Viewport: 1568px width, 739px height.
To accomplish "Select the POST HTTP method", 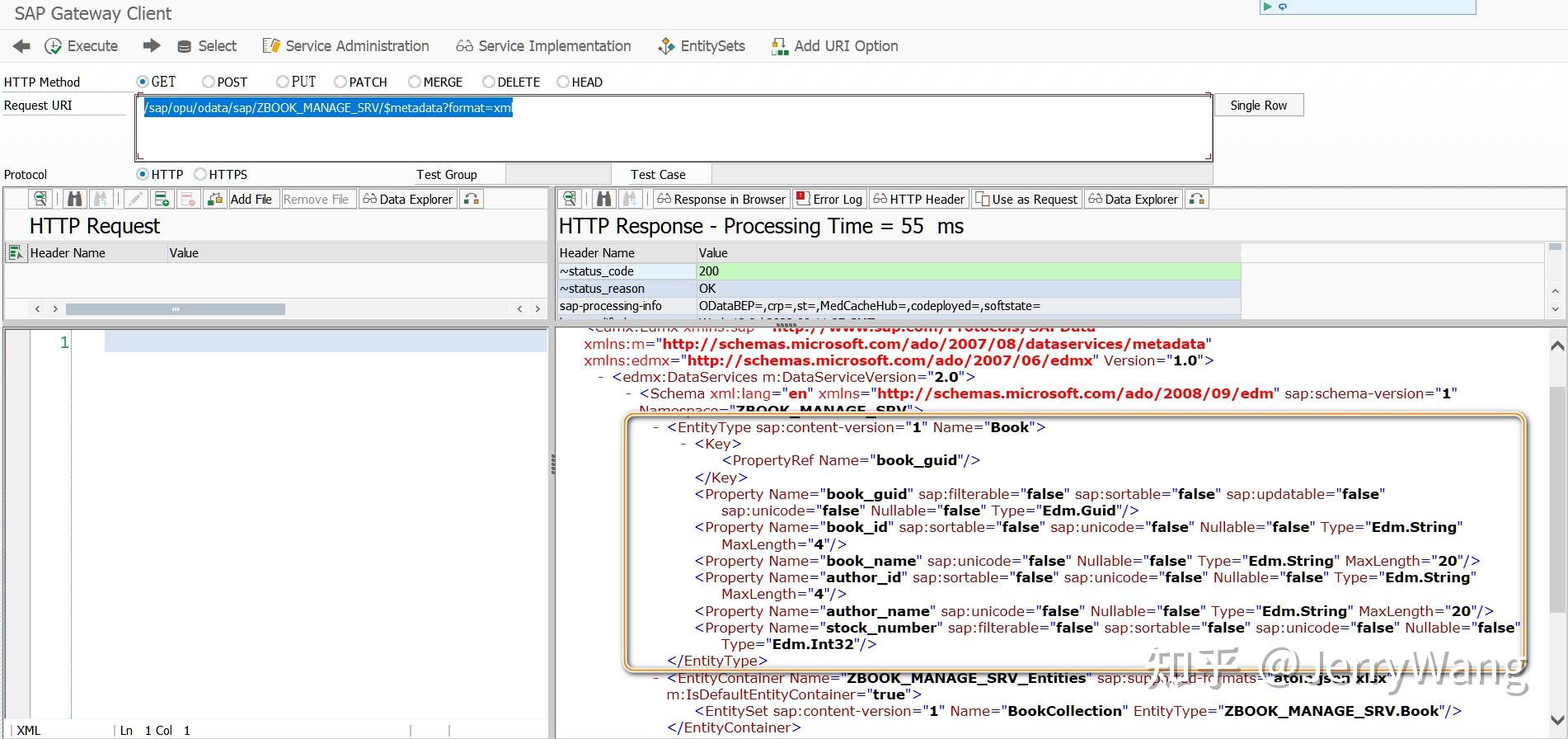I will point(209,82).
